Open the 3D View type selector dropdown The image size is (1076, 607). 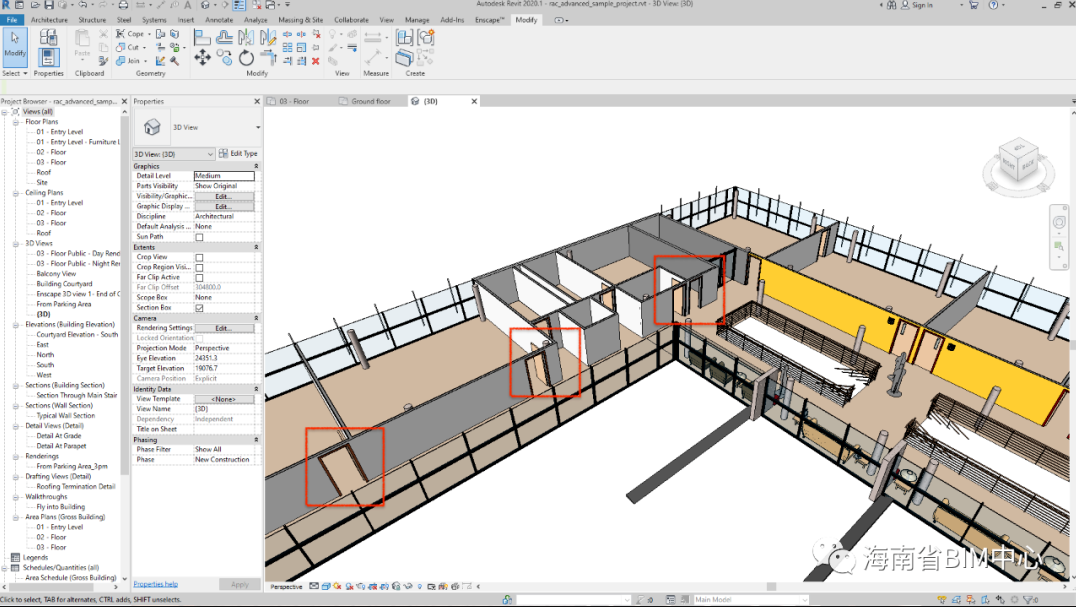click(x=257, y=128)
